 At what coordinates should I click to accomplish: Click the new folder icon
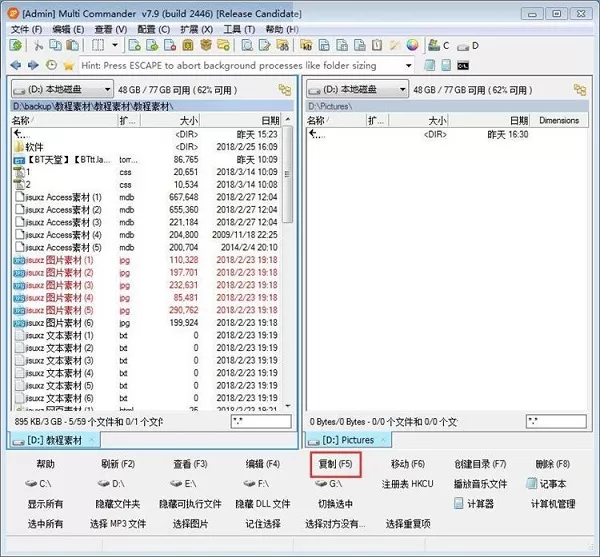coord(223,46)
